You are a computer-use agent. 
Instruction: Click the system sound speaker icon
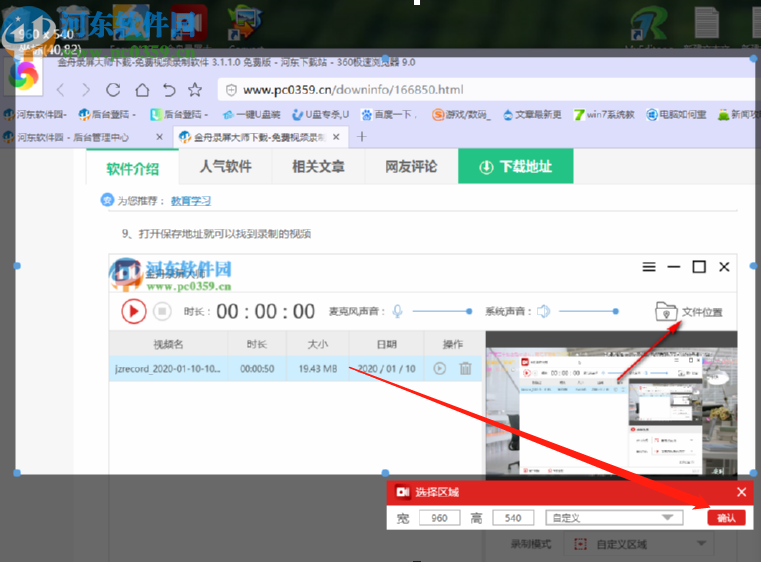[x=543, y=311]
